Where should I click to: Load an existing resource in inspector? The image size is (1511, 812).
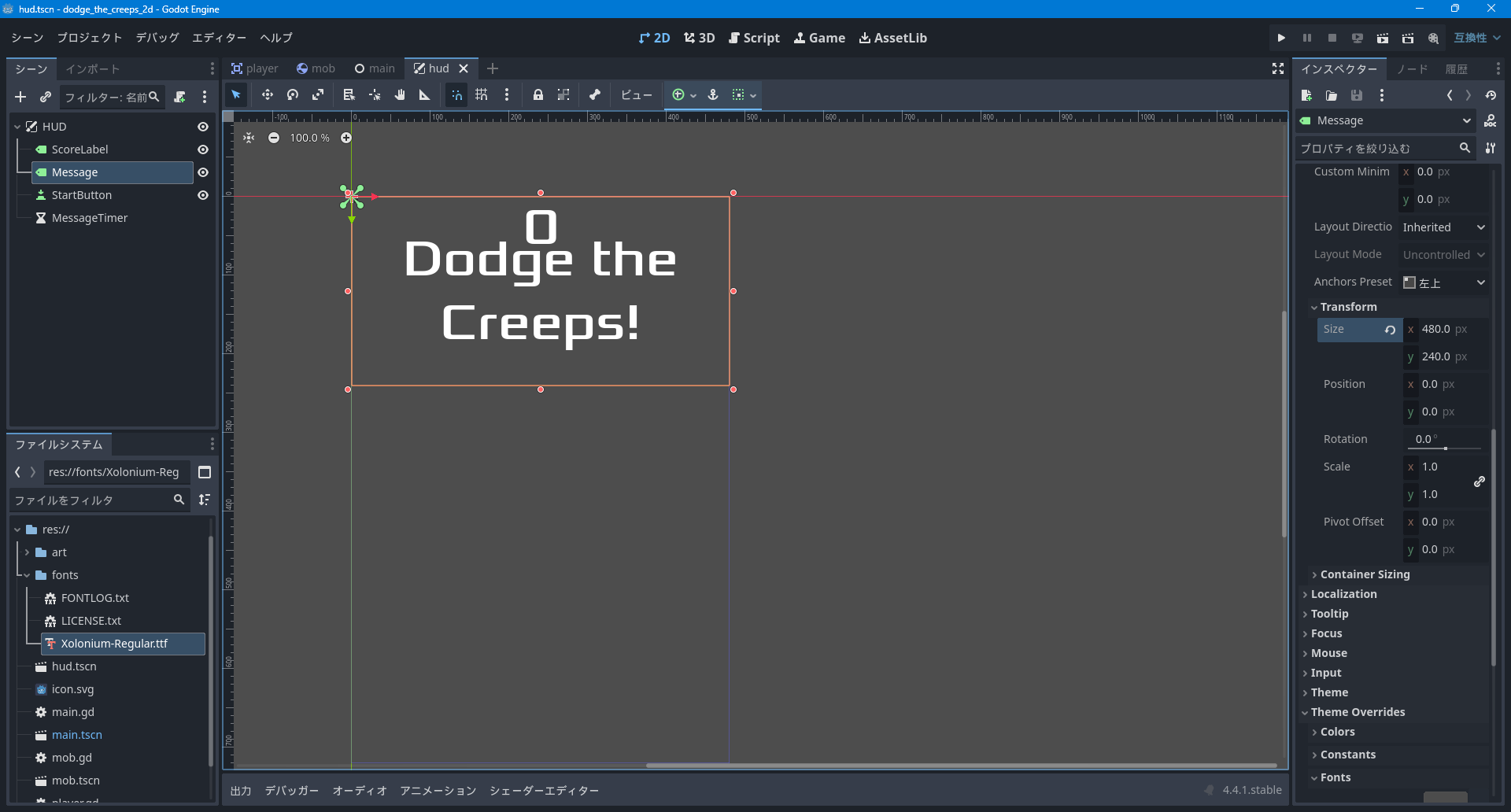point(1332,95)
